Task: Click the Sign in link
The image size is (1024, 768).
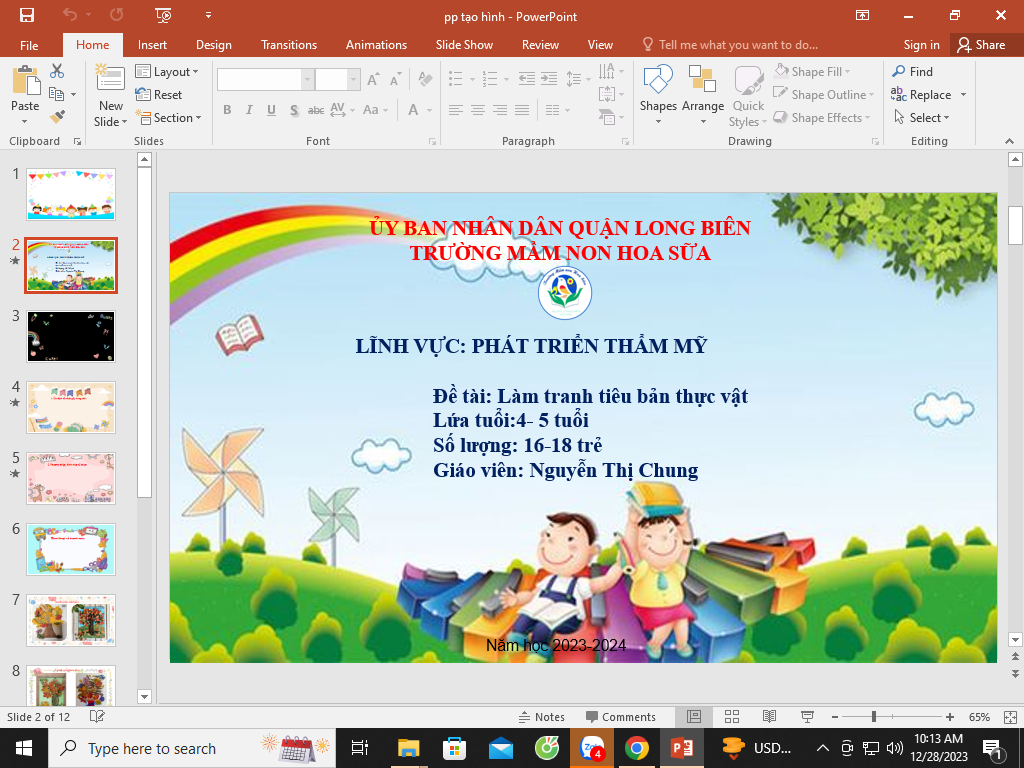Action: click(x=921, y=45)
